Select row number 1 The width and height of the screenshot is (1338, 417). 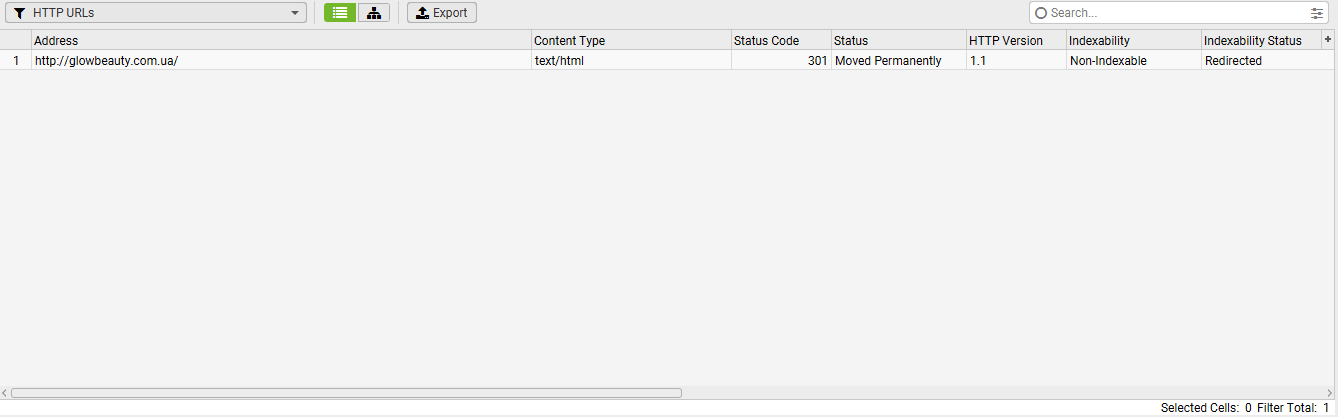click(15, 61)
